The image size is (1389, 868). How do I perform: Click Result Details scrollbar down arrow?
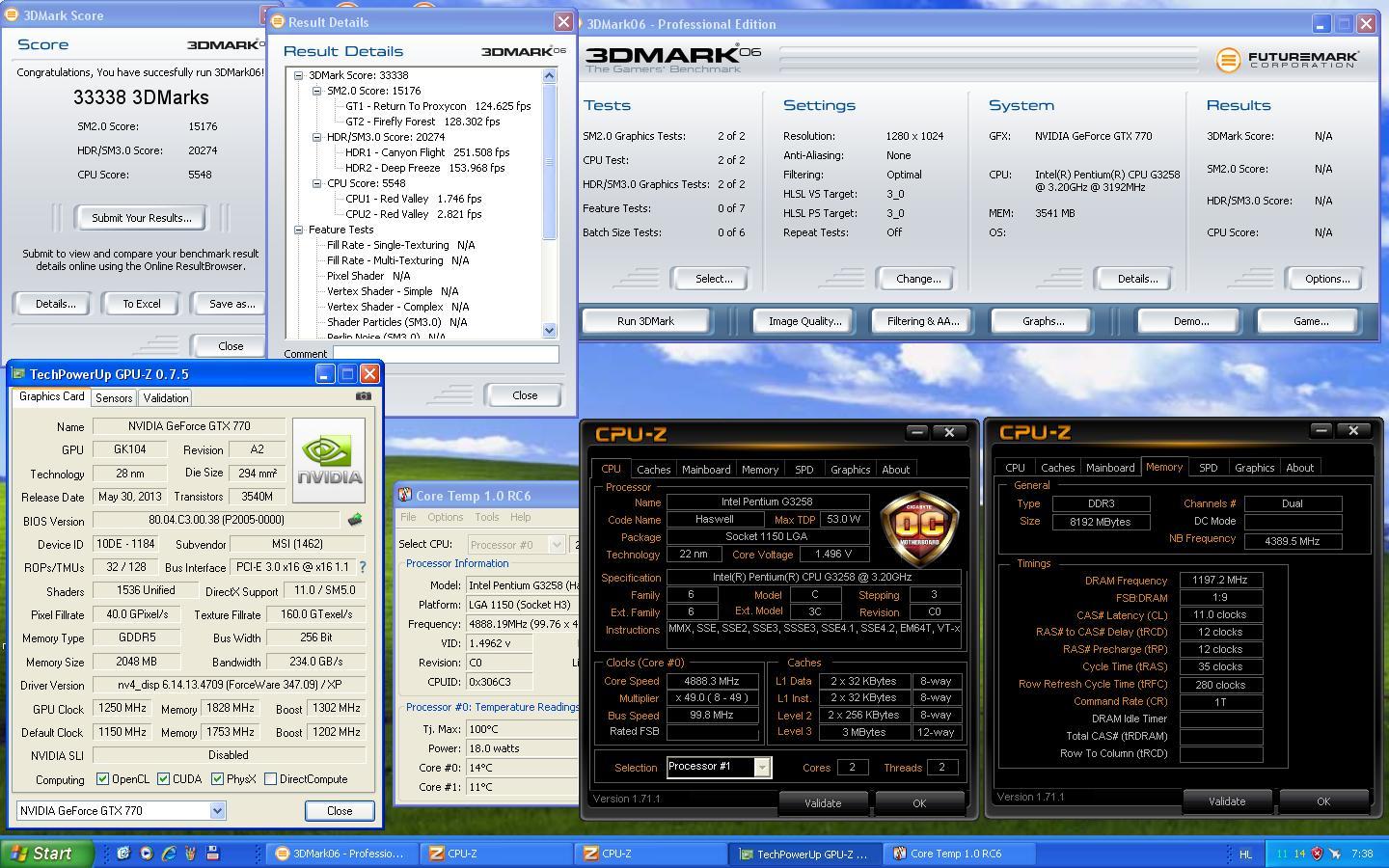click(x=550, y=330)
